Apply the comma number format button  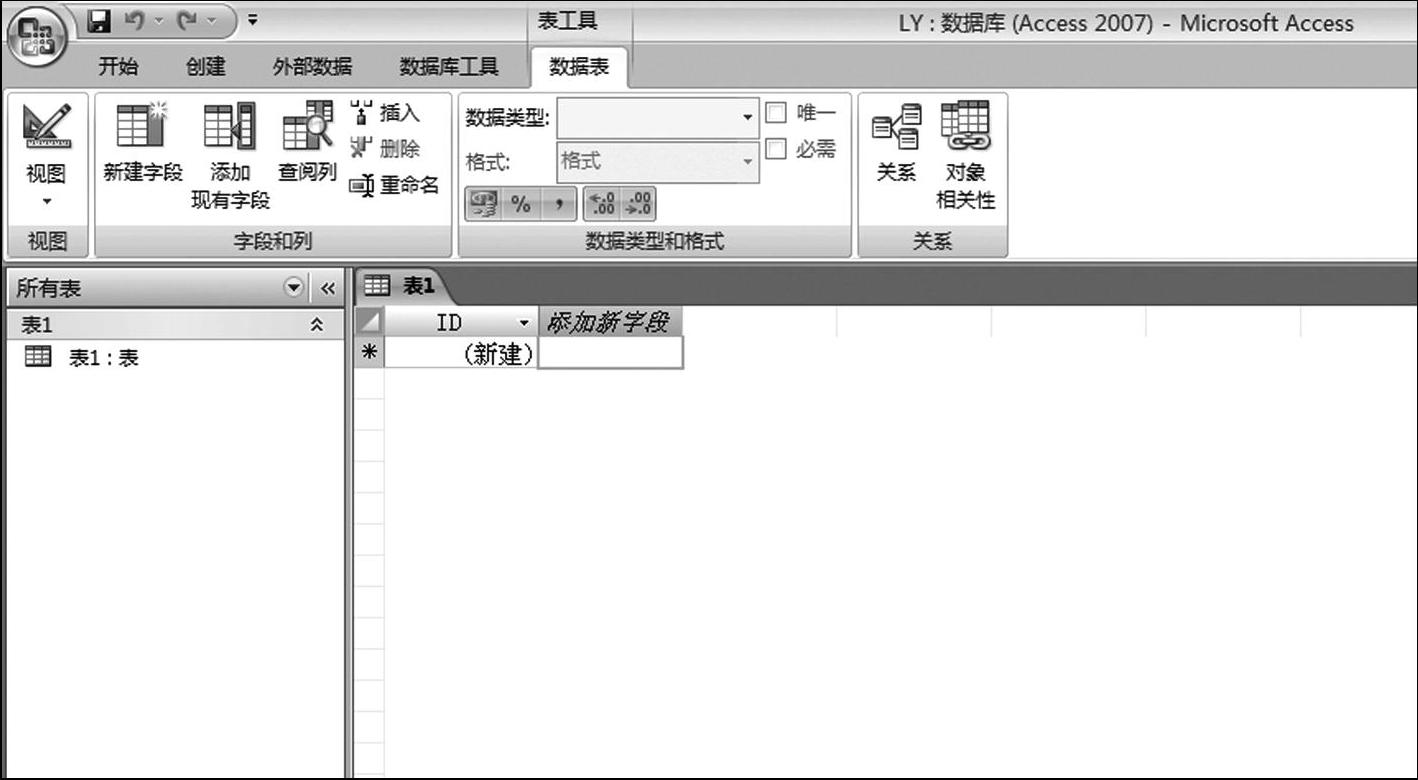point(559,205)
